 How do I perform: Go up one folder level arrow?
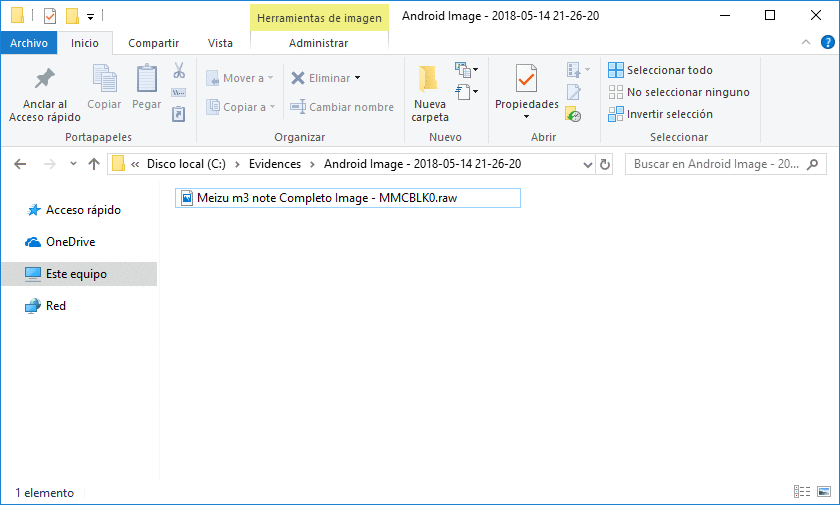(94, 164)
